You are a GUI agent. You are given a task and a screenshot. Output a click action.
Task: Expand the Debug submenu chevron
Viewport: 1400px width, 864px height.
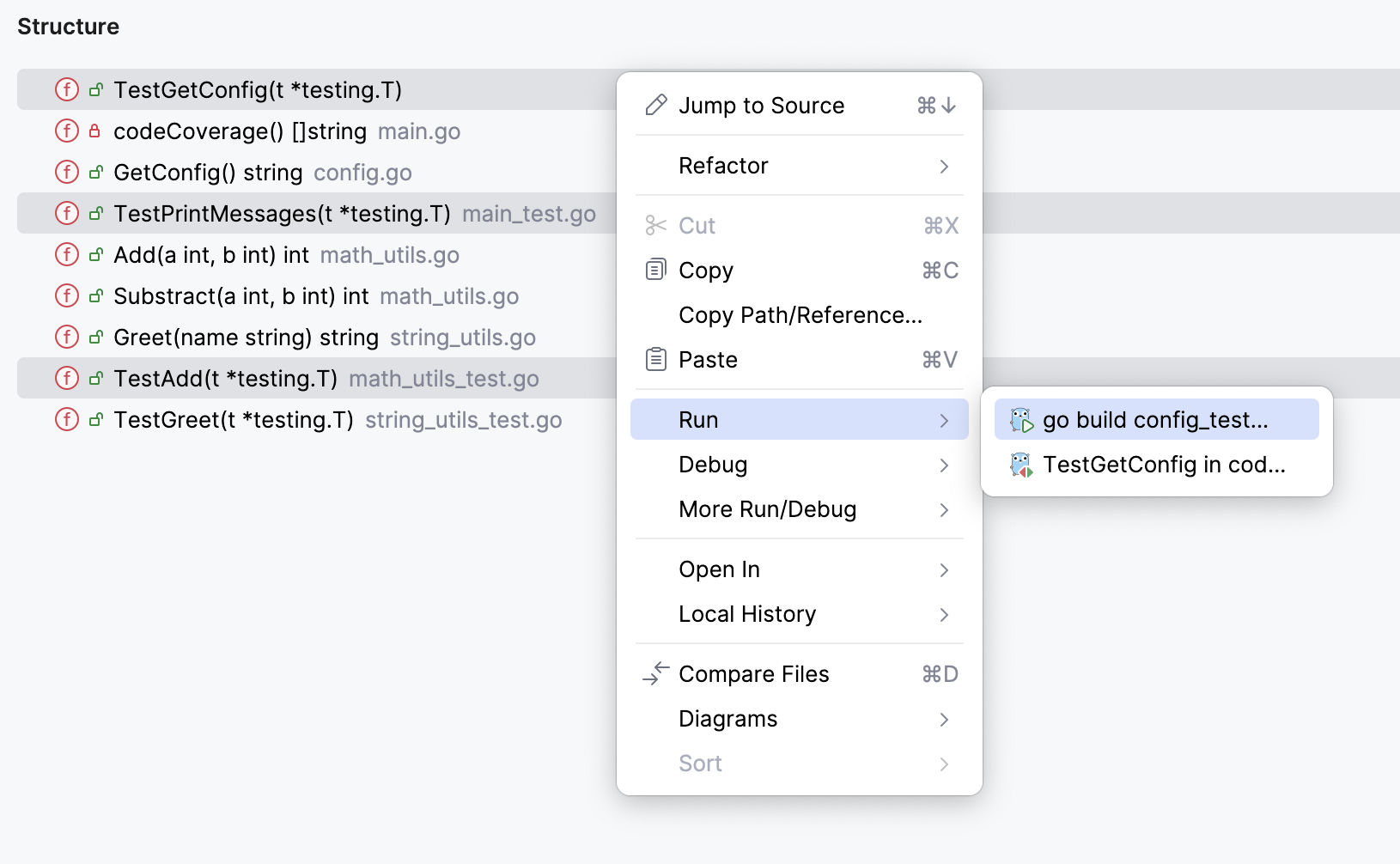pos(944,465)
